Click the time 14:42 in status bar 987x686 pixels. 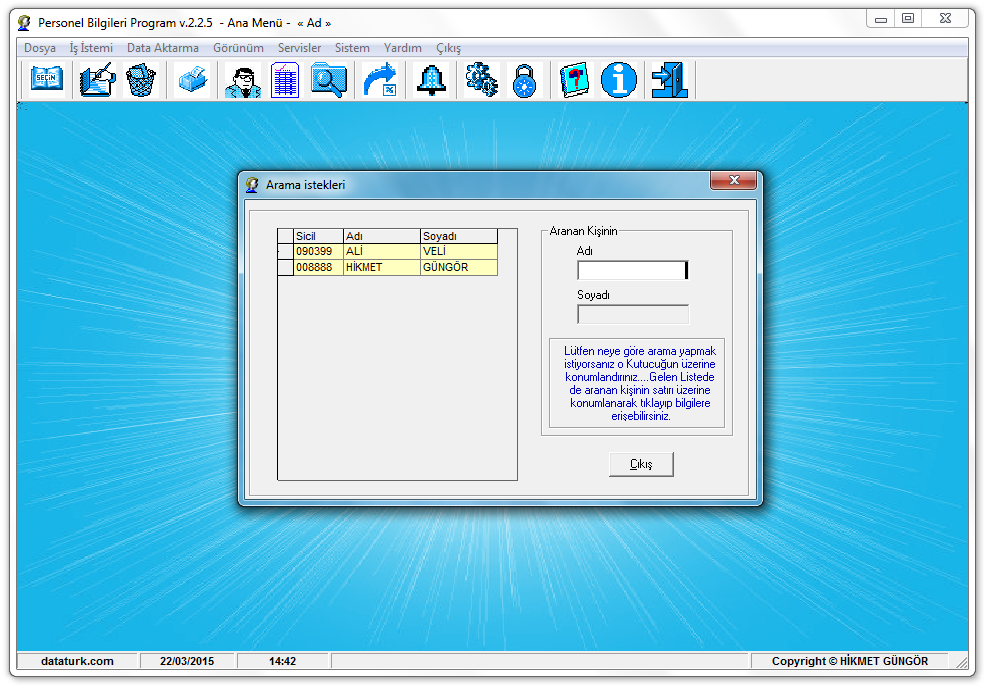coord(283,661)
